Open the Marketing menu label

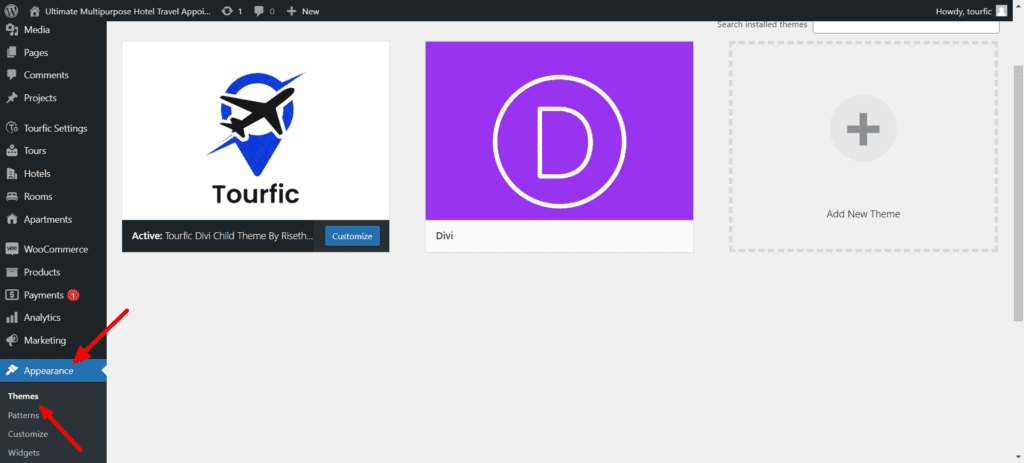(x=45, y=340)
